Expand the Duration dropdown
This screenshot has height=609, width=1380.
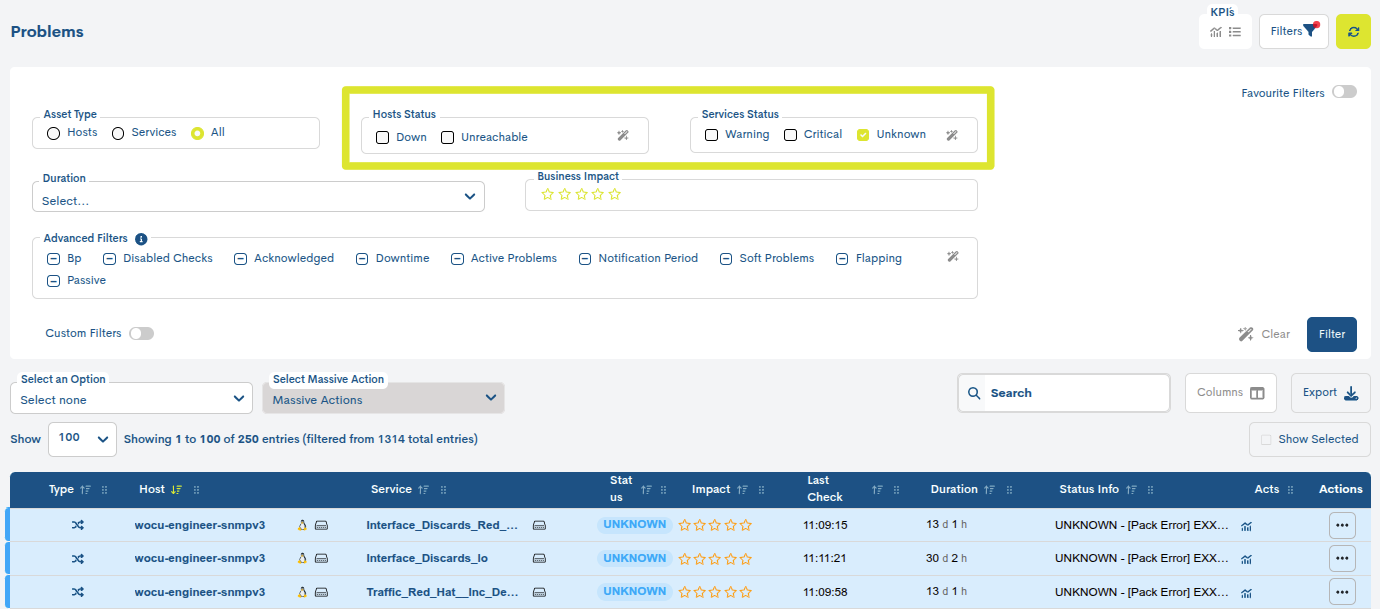(x=259, y=197)
